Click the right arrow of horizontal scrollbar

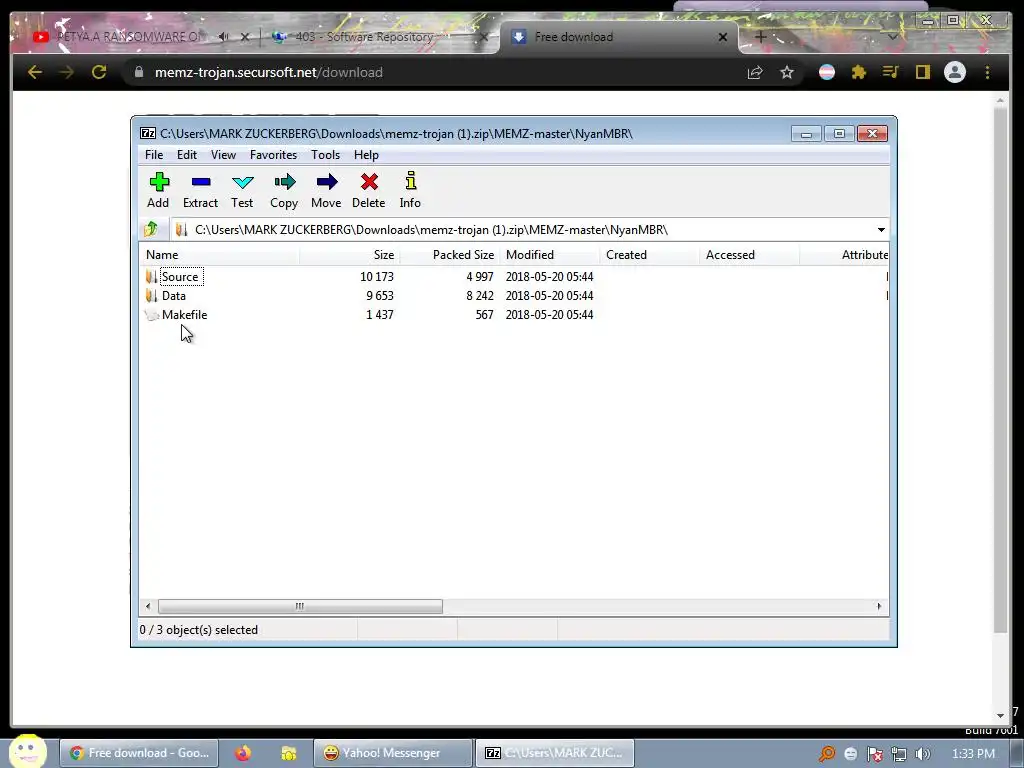(x=879, y=607)
